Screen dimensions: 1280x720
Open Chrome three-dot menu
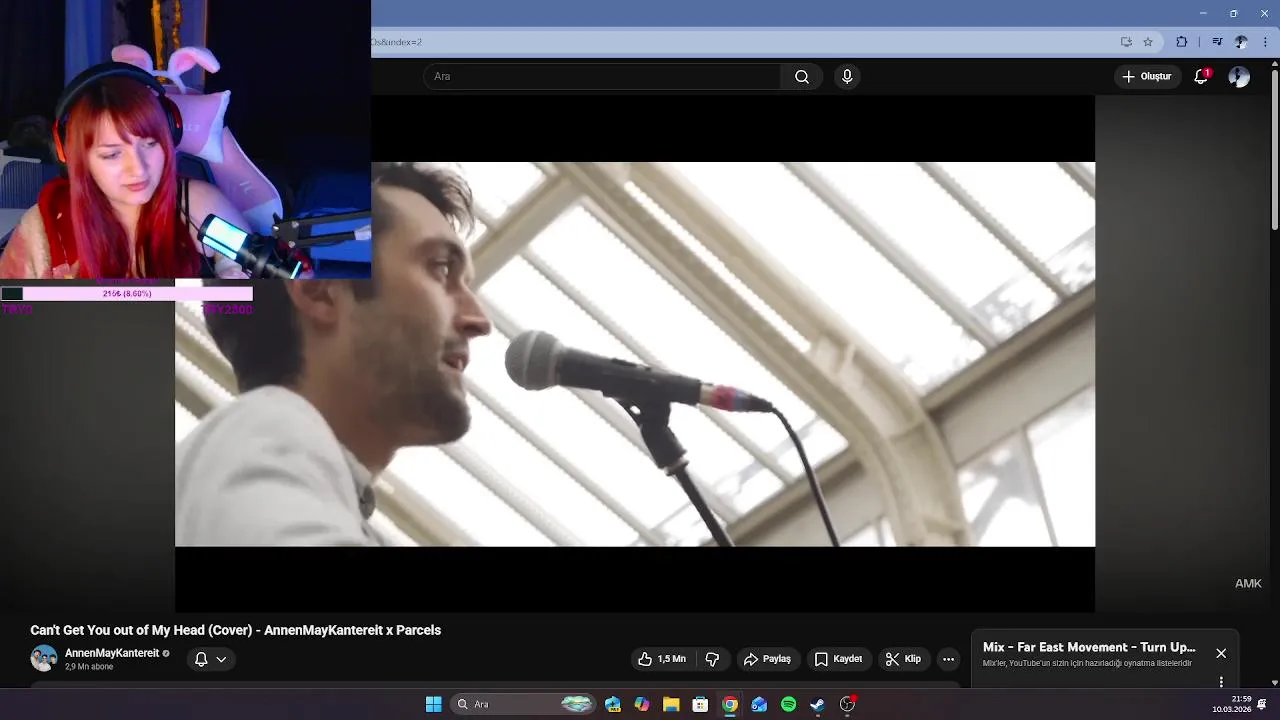click(1265, 42)
